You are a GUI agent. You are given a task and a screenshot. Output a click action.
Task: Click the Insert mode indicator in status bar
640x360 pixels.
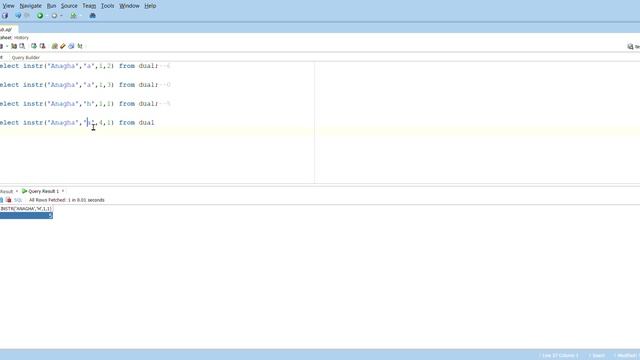point(598,356)
